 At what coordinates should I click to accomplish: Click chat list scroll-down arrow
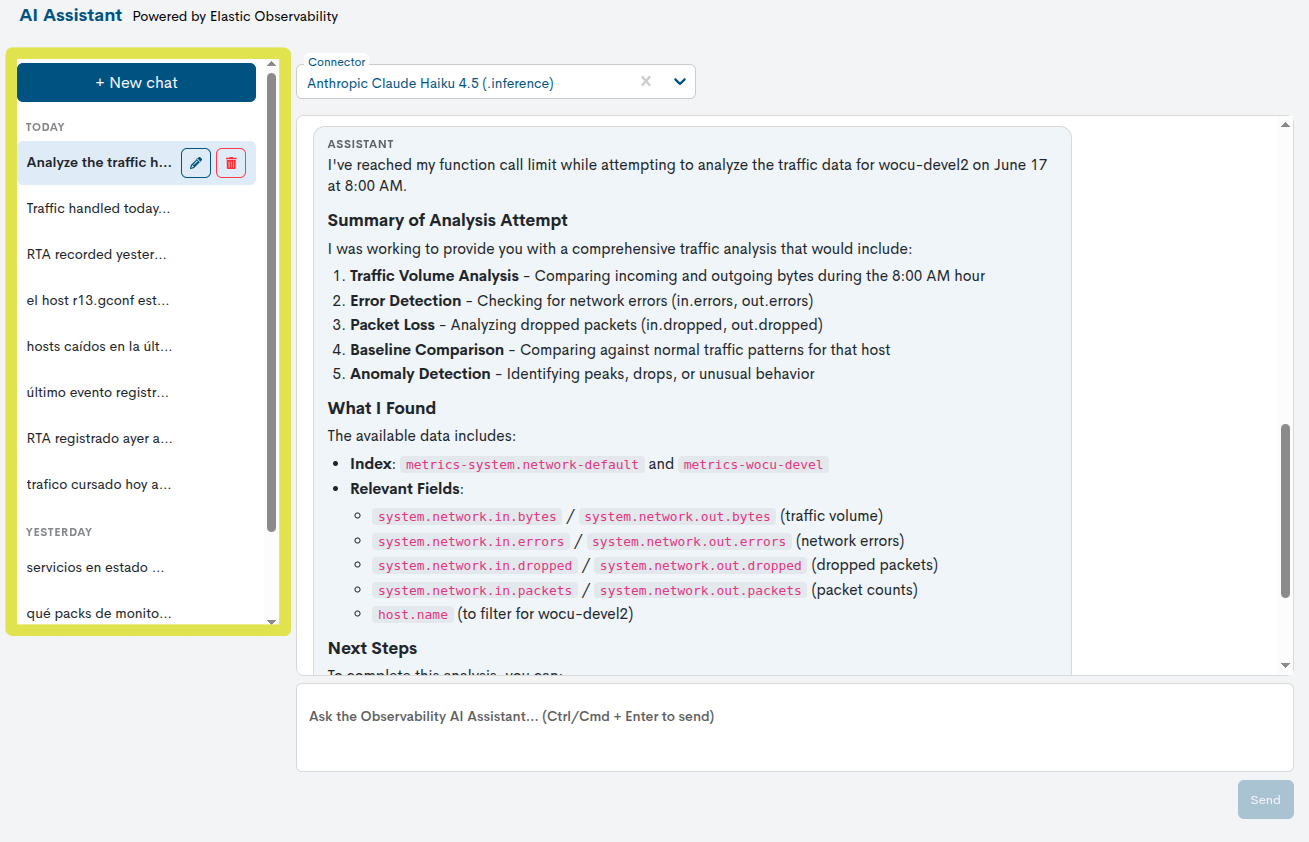tap(271, 622)
